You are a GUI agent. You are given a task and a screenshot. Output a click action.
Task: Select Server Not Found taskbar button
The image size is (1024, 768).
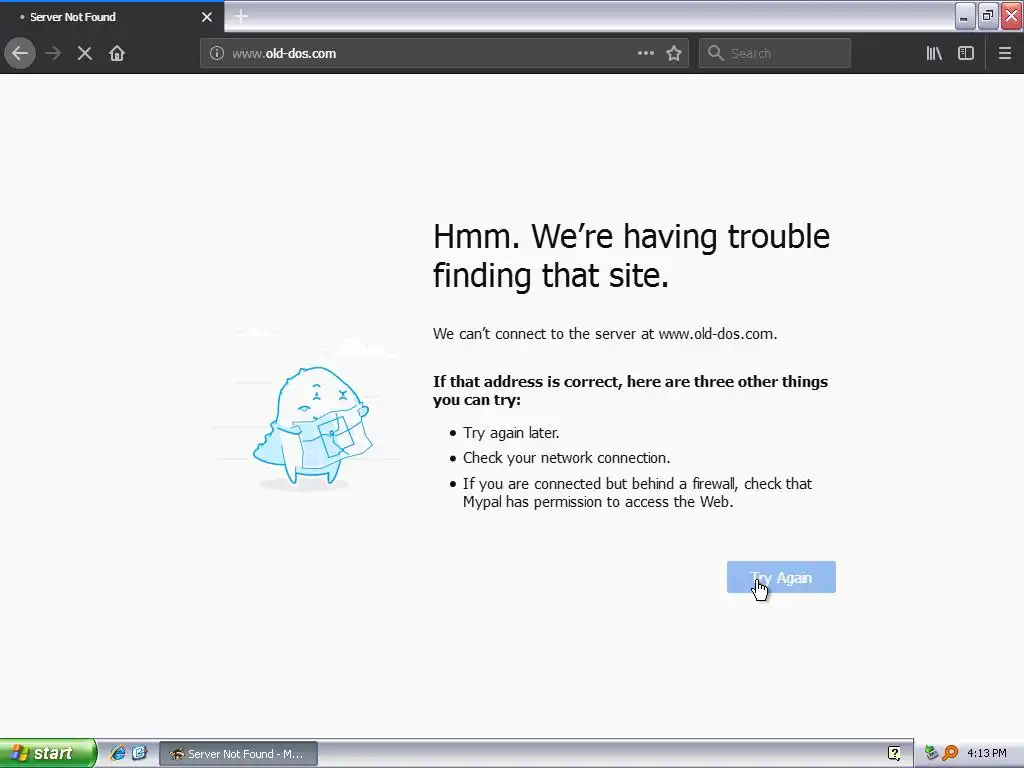click(238, 754)
